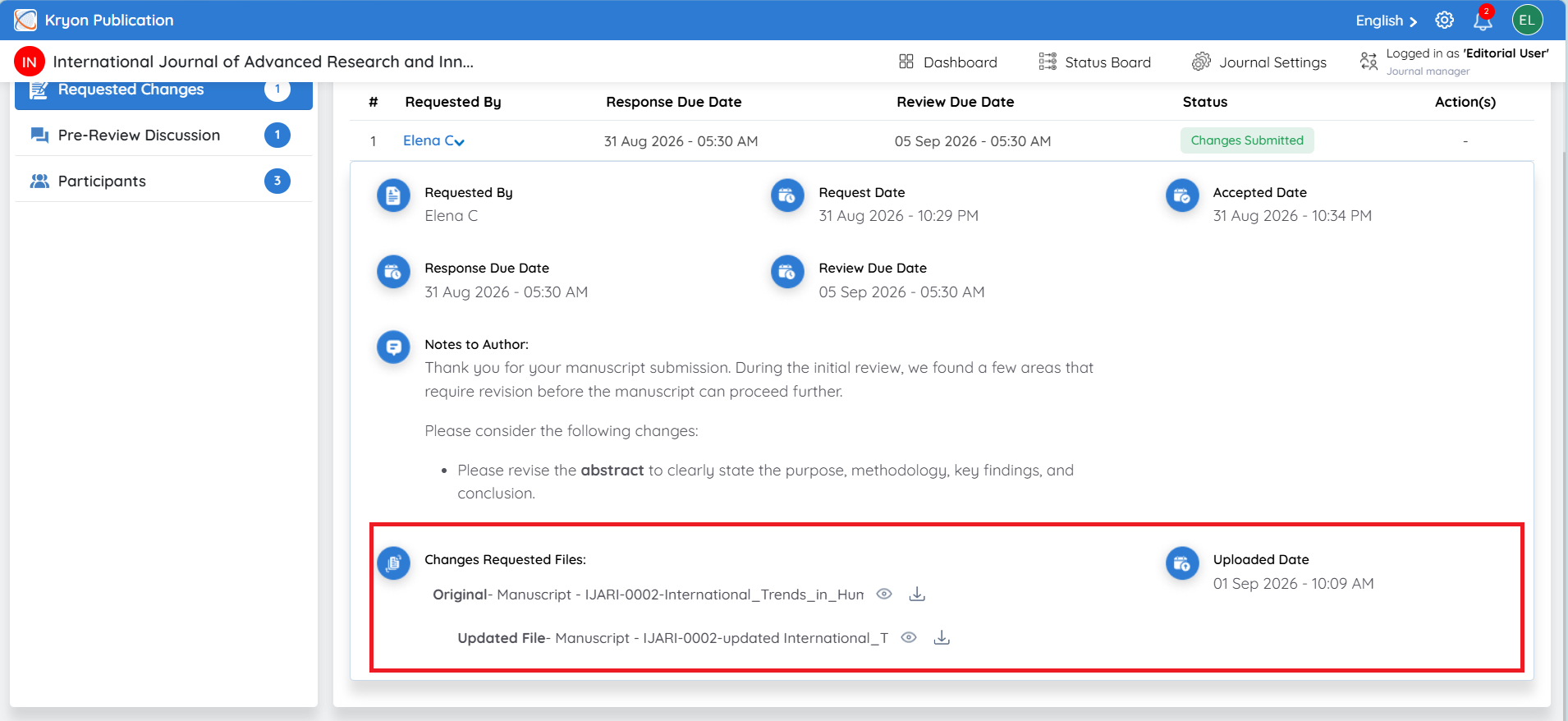Image resolution: width=1568 pixels, height=721 pixels.
Task: Click the Review Due Date column header
Action: pyautogui.click(x=955, y=102)
